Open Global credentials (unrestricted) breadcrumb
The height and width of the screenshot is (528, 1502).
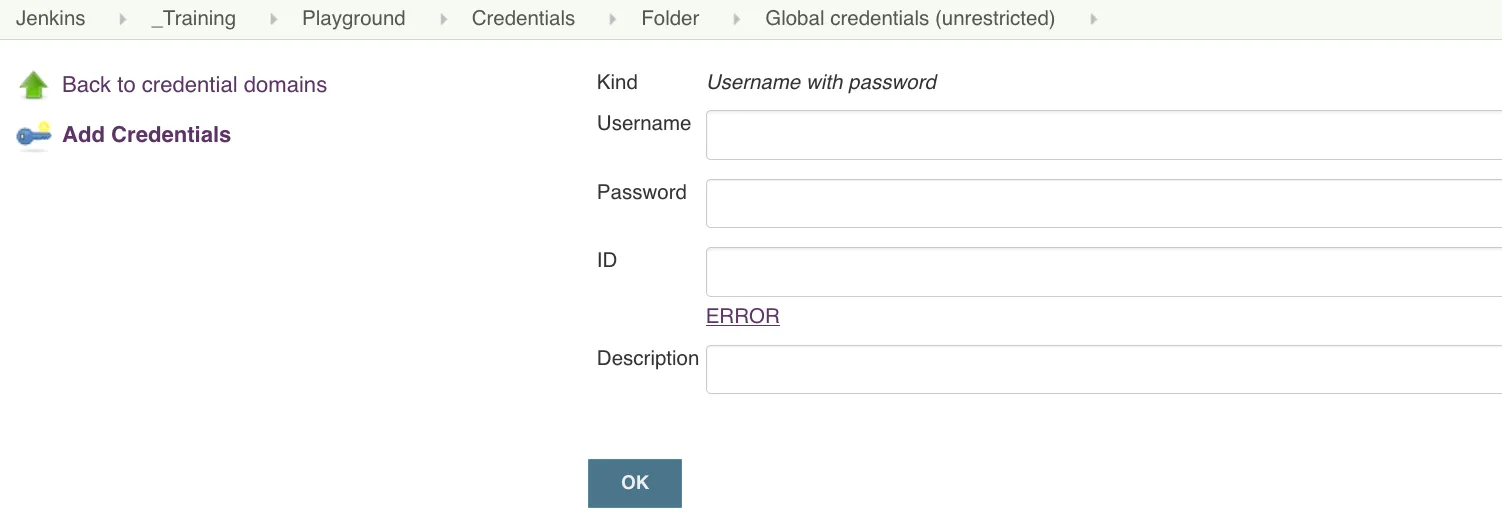(x=909, y=19)
